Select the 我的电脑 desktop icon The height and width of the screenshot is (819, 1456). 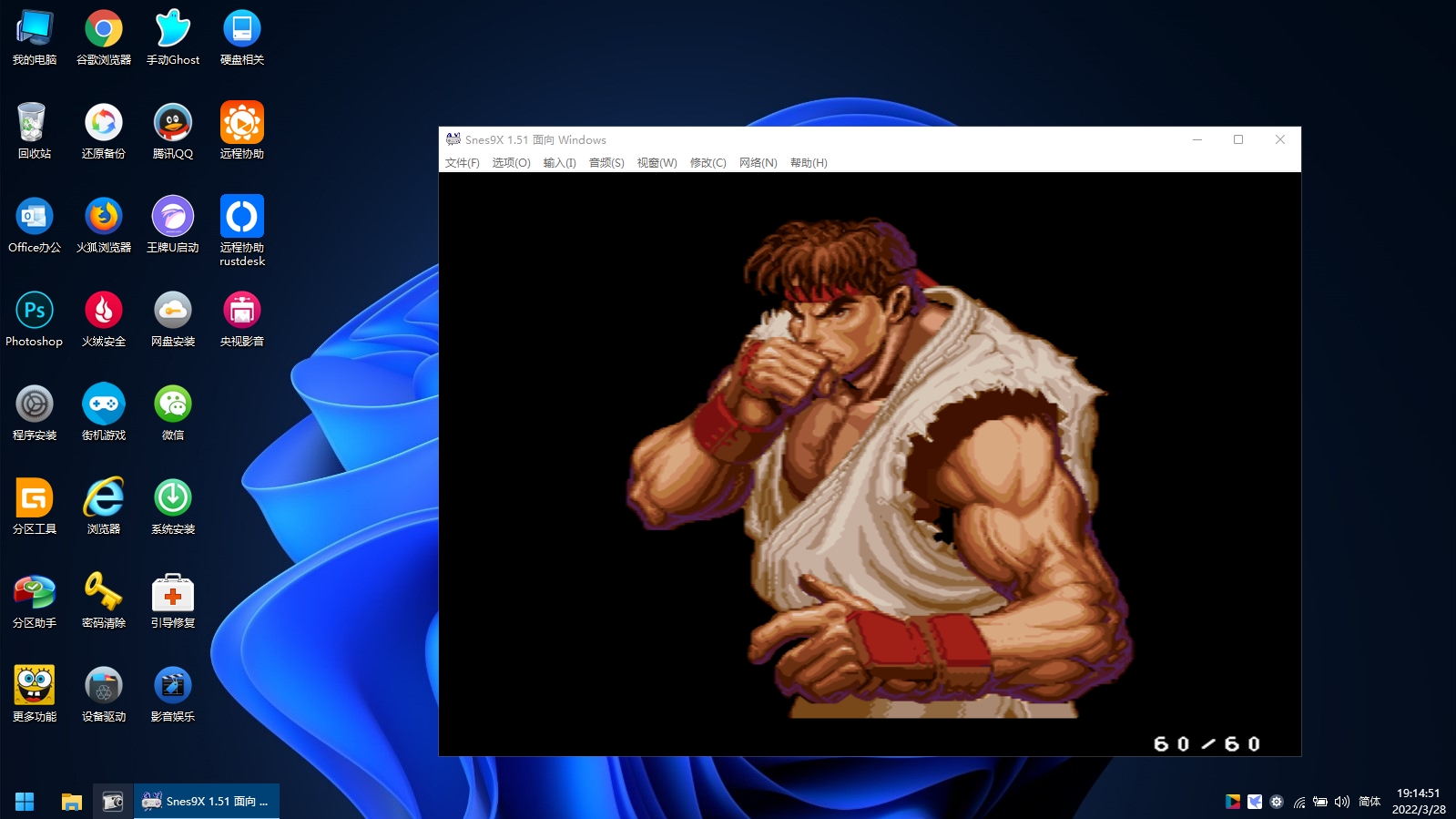35,38
